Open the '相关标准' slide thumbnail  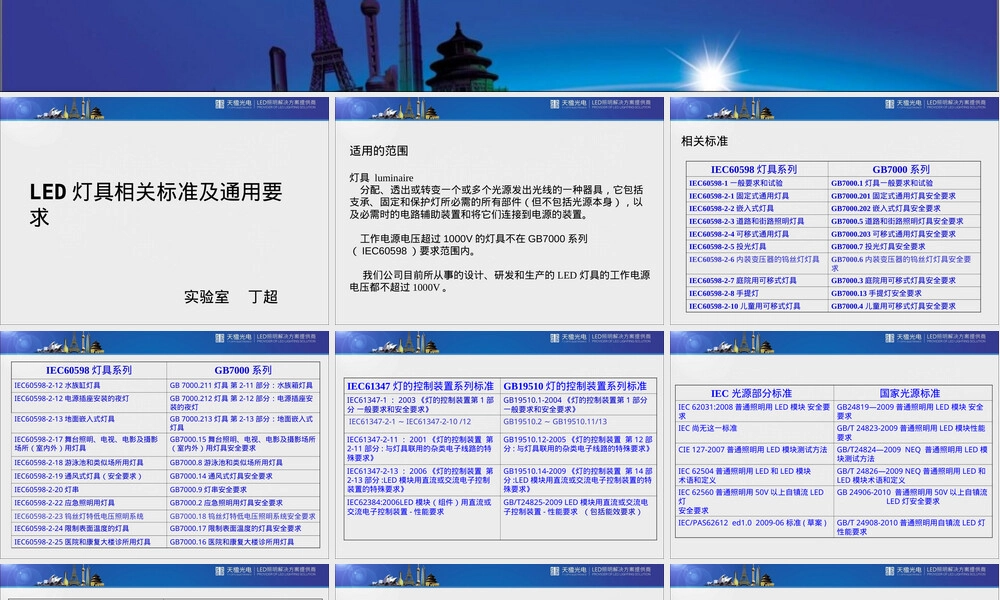pos(835,210)
